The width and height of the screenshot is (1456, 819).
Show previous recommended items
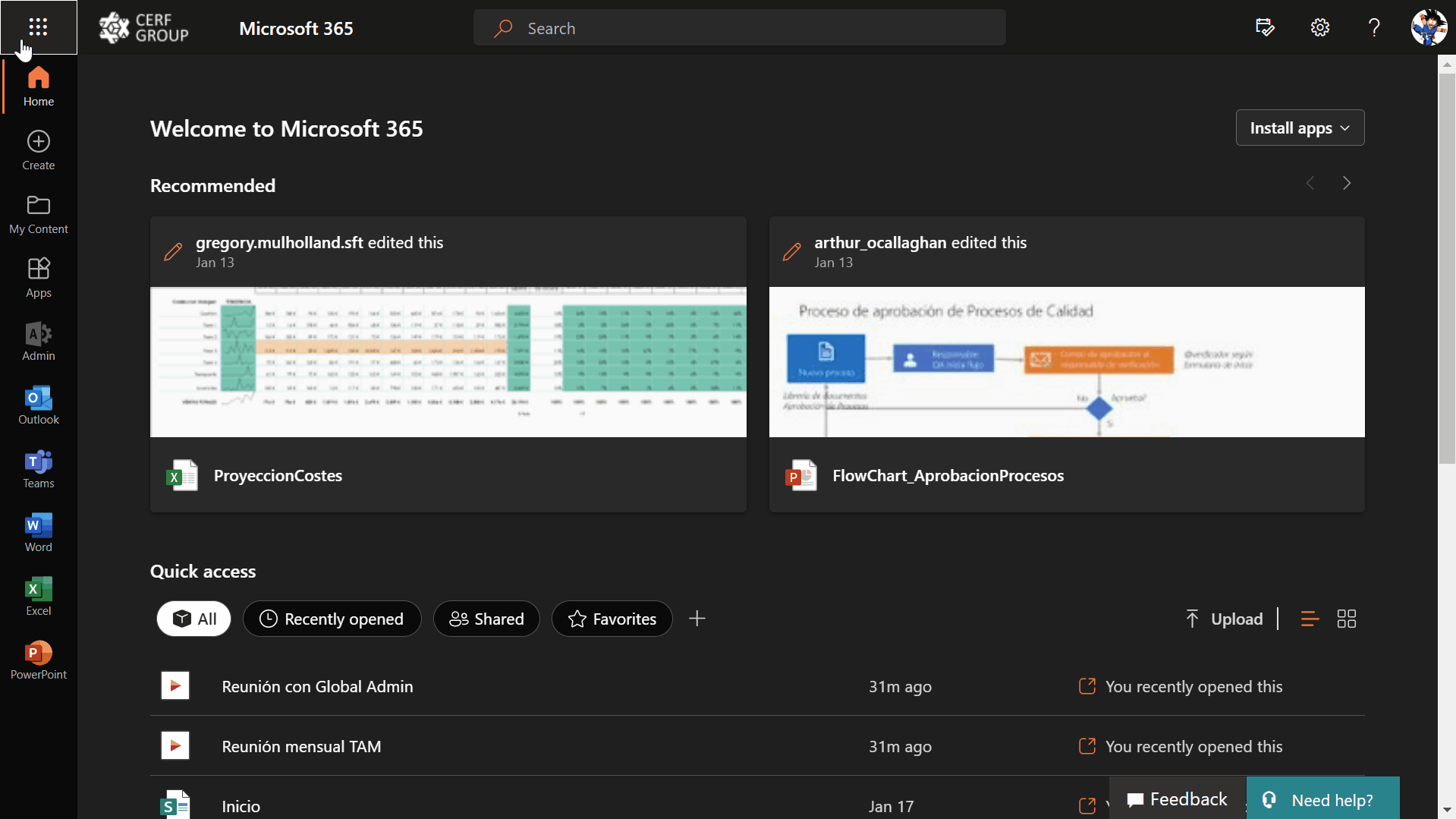[1310, 184]
